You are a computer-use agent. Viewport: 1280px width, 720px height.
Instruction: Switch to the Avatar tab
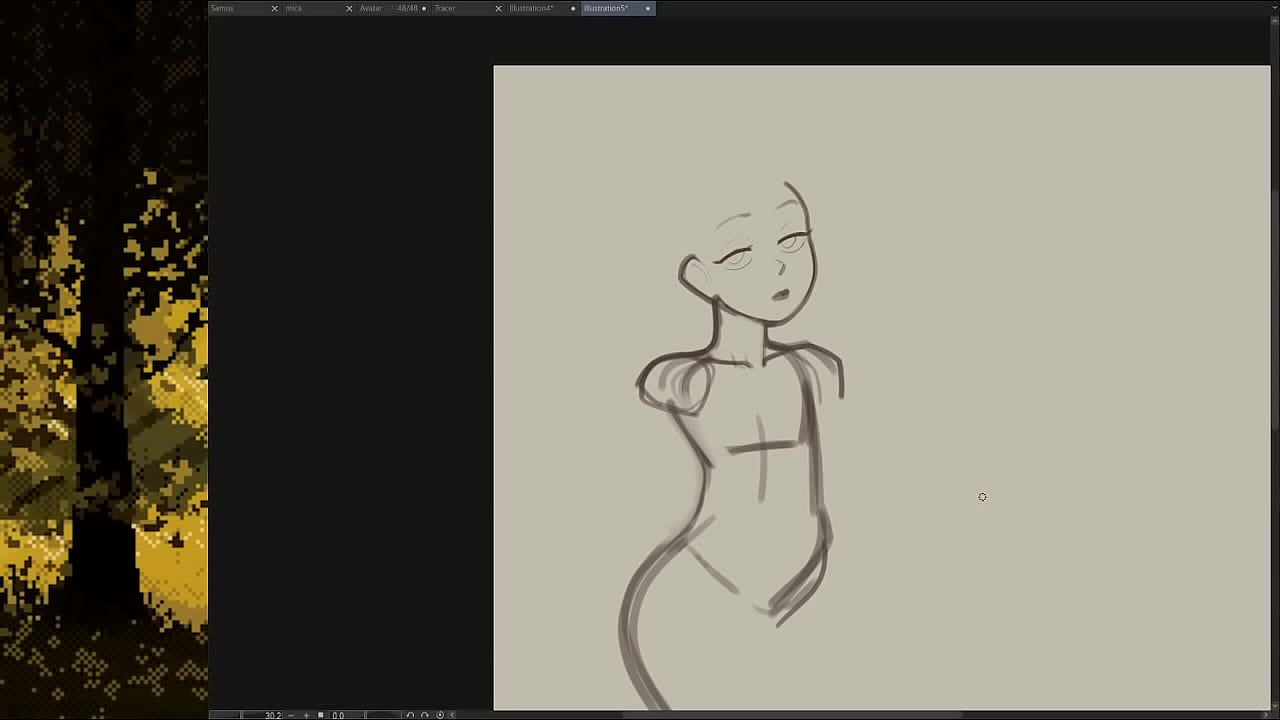(371, 8)
